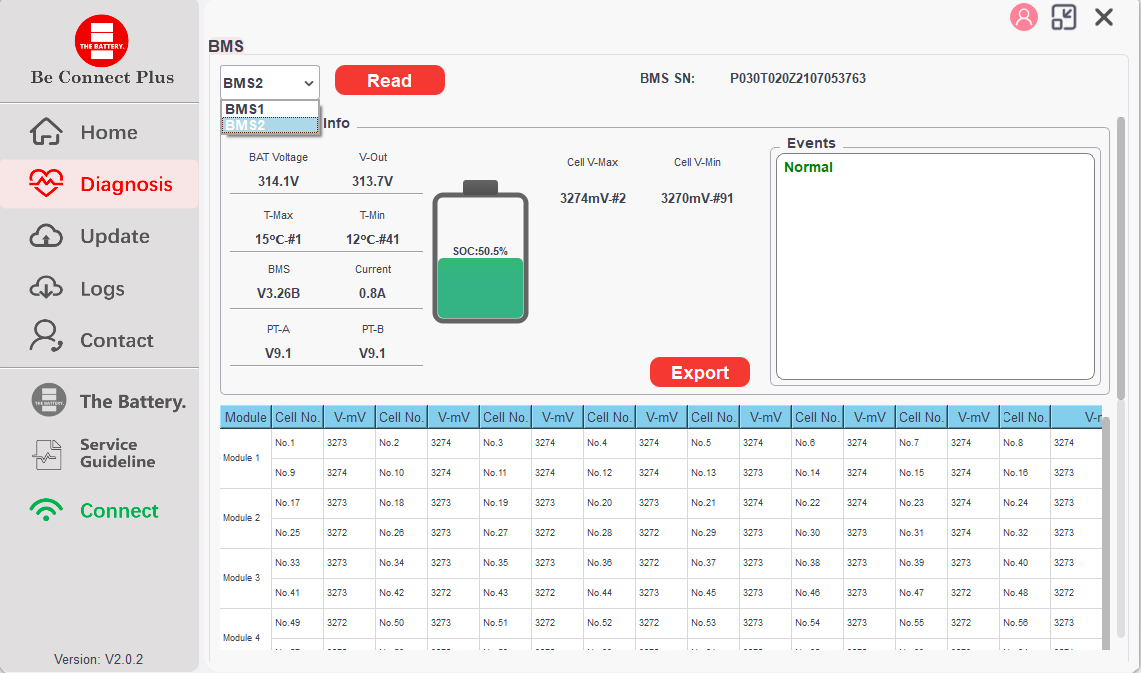1141x673 pixels.
Task: Select Module 3 row label
Action: [x=241, y=578]
